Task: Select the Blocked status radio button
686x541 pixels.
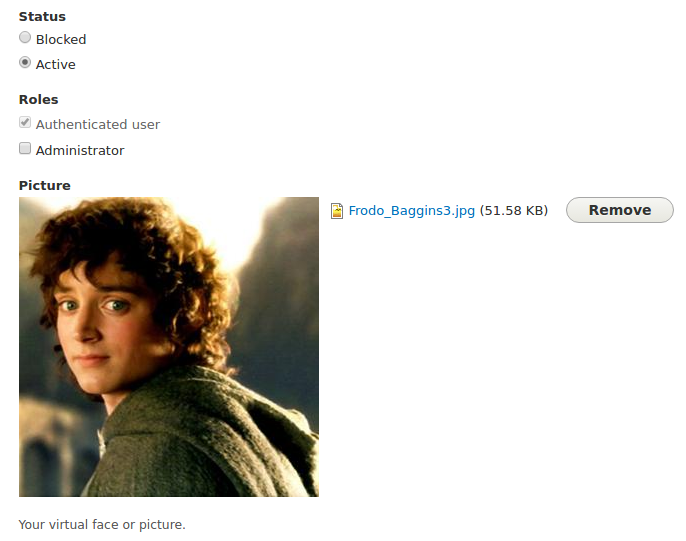Action: coord(25,38)
